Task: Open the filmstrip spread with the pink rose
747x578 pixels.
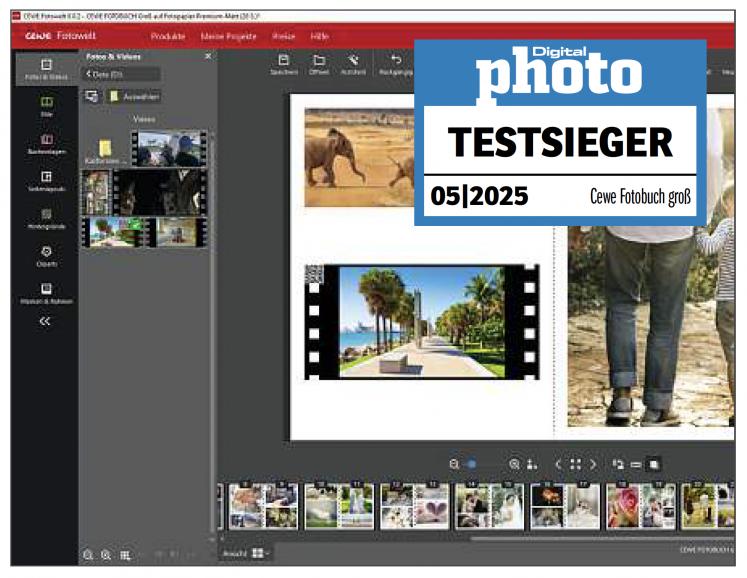Action: pyautogui.click(x=641, y=506)
